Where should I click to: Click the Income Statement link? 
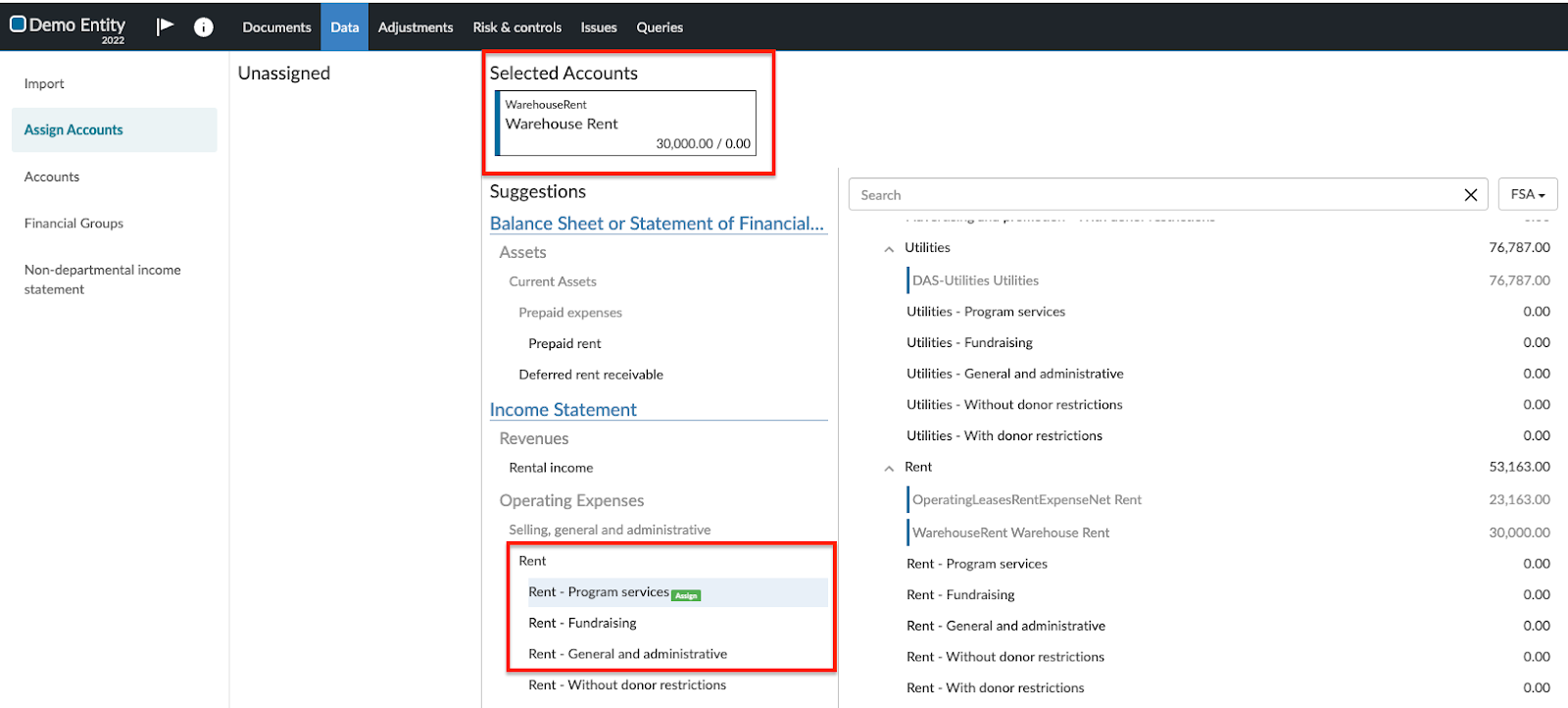pos(563,410)
